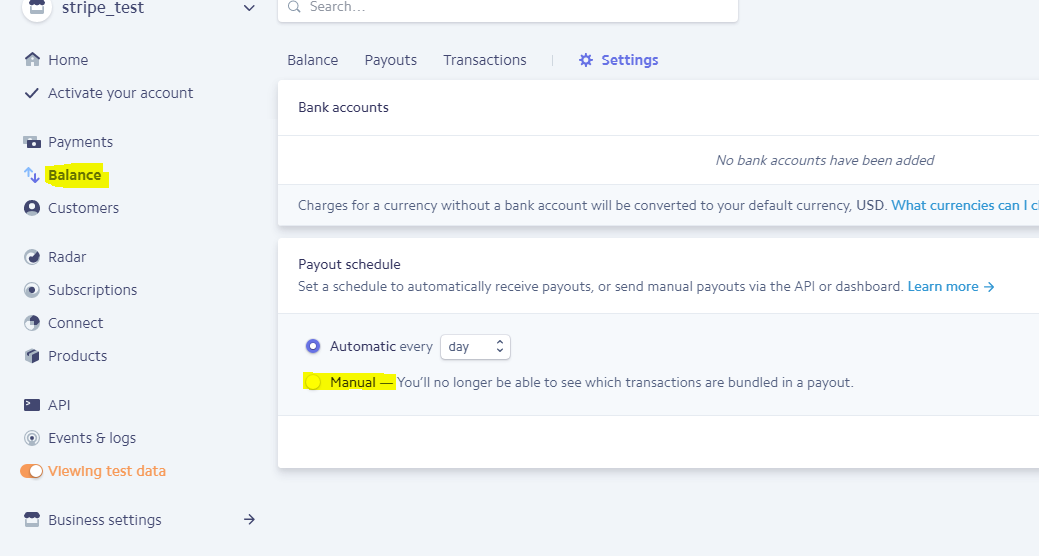
Task: Open the Events & logs icon
Action: point(32,438)
